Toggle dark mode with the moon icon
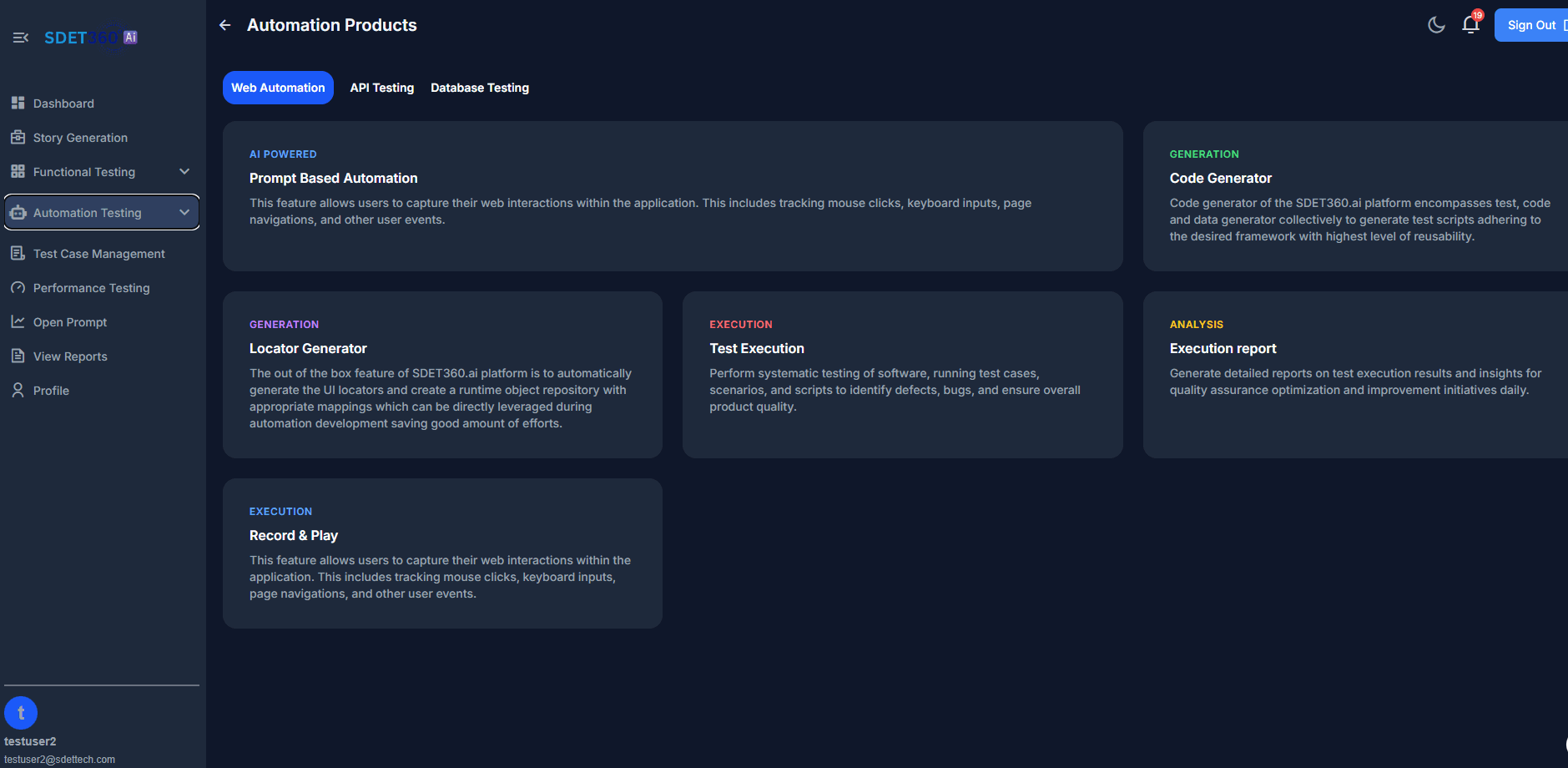 click(1435, 25)
